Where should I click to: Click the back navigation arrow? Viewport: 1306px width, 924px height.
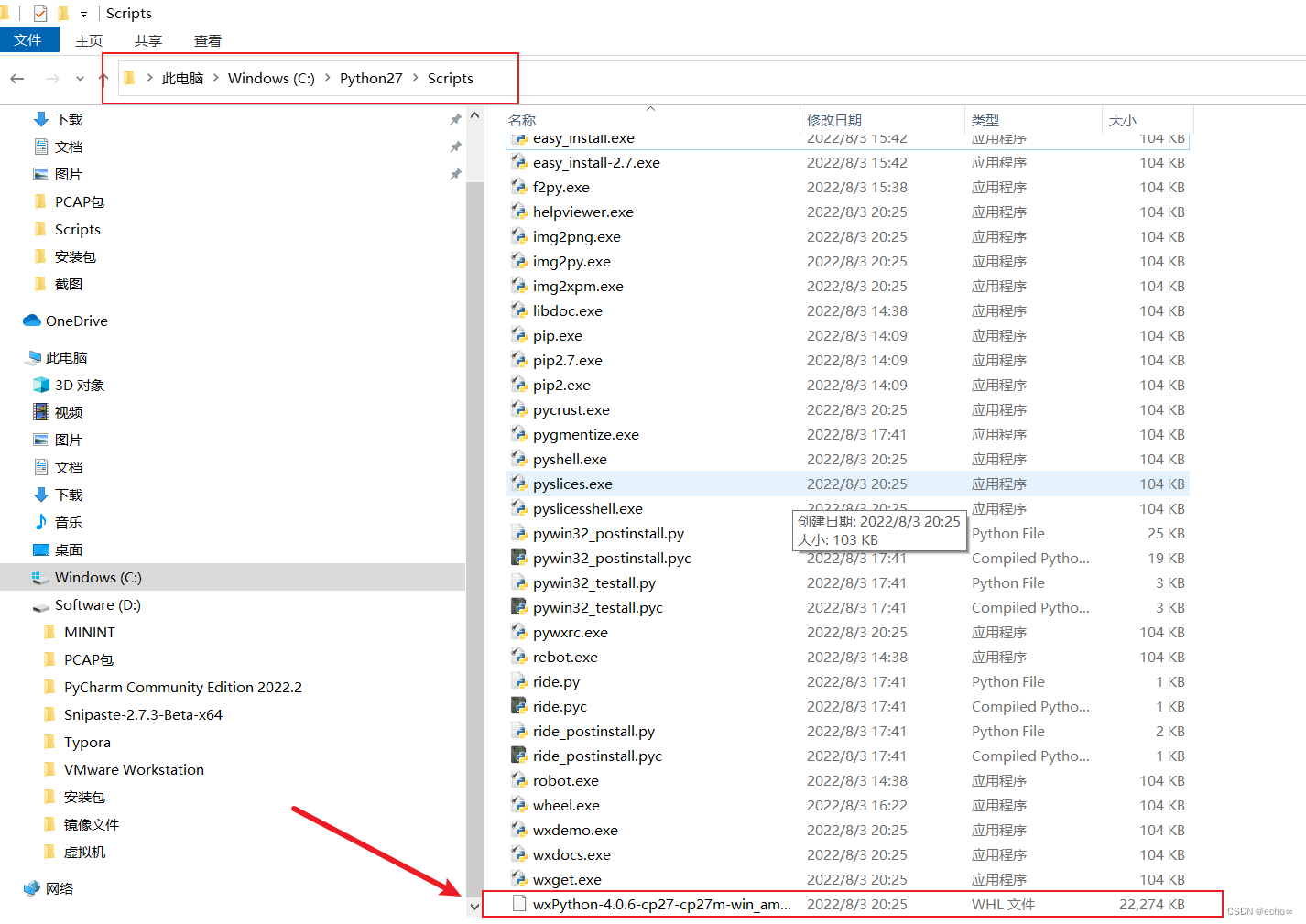(16, 78)
